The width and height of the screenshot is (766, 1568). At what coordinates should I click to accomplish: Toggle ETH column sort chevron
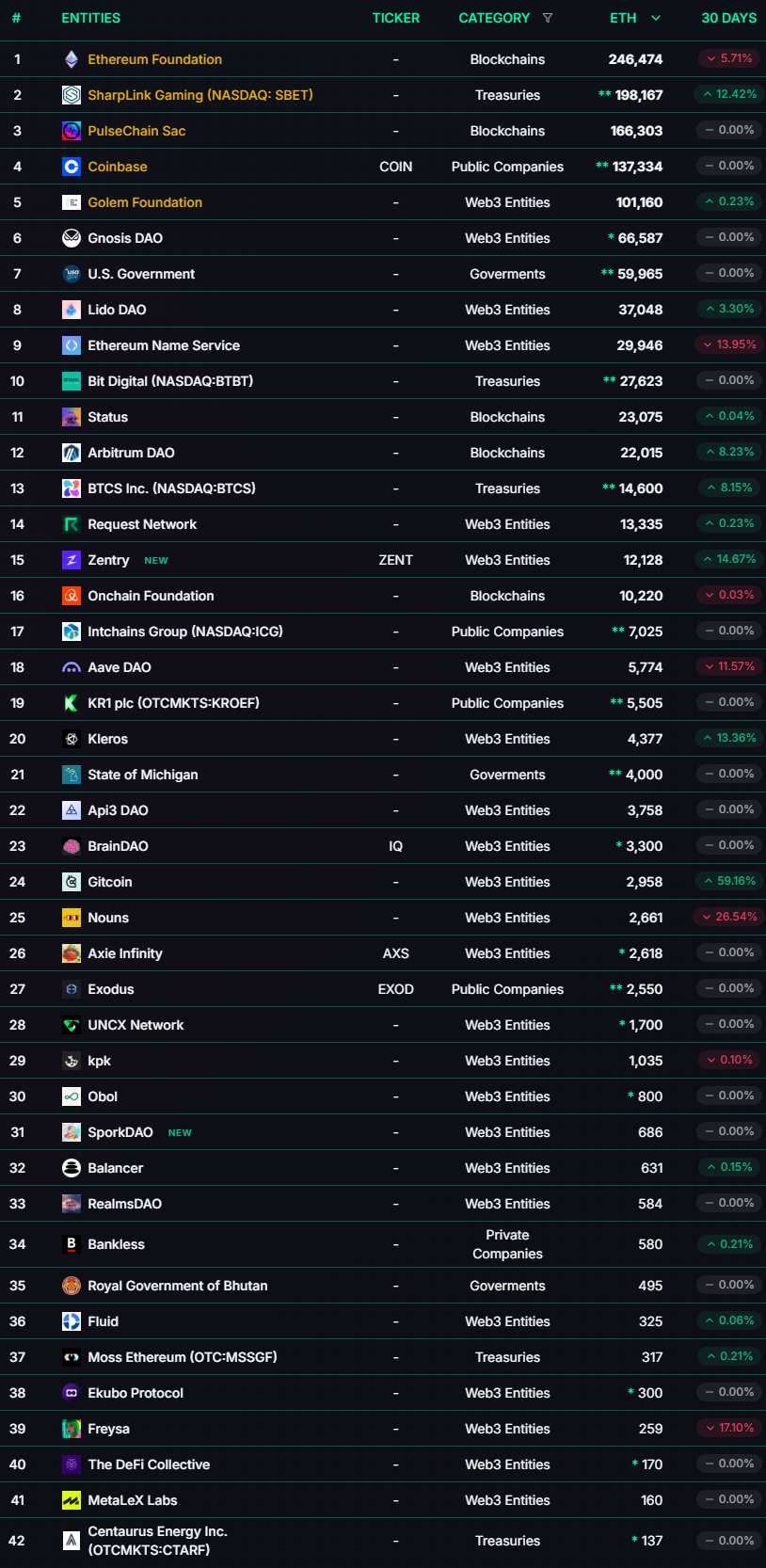click(656, 18)
